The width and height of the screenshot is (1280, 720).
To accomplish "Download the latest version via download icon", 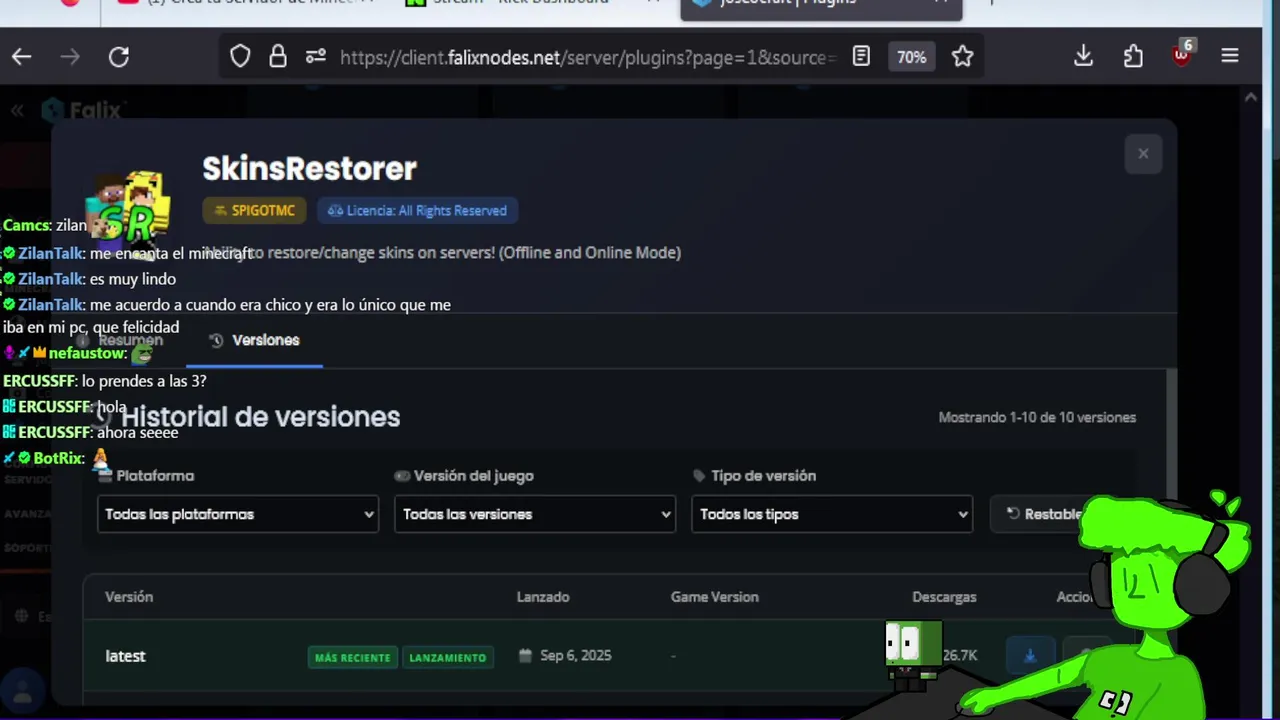I will [x=1029, y=656].
